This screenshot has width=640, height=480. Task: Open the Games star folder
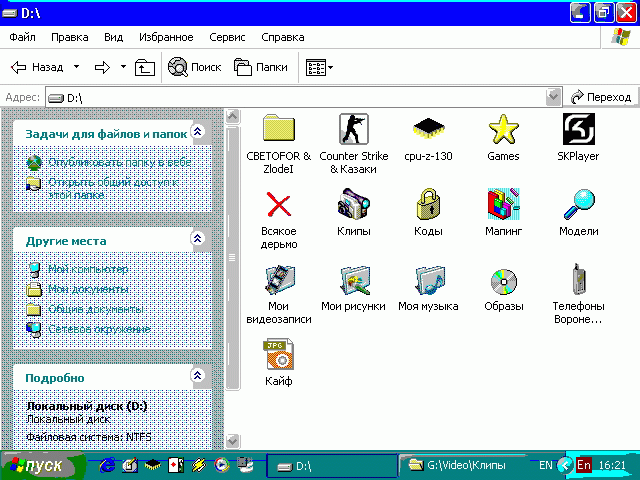[x=503, y=130]
